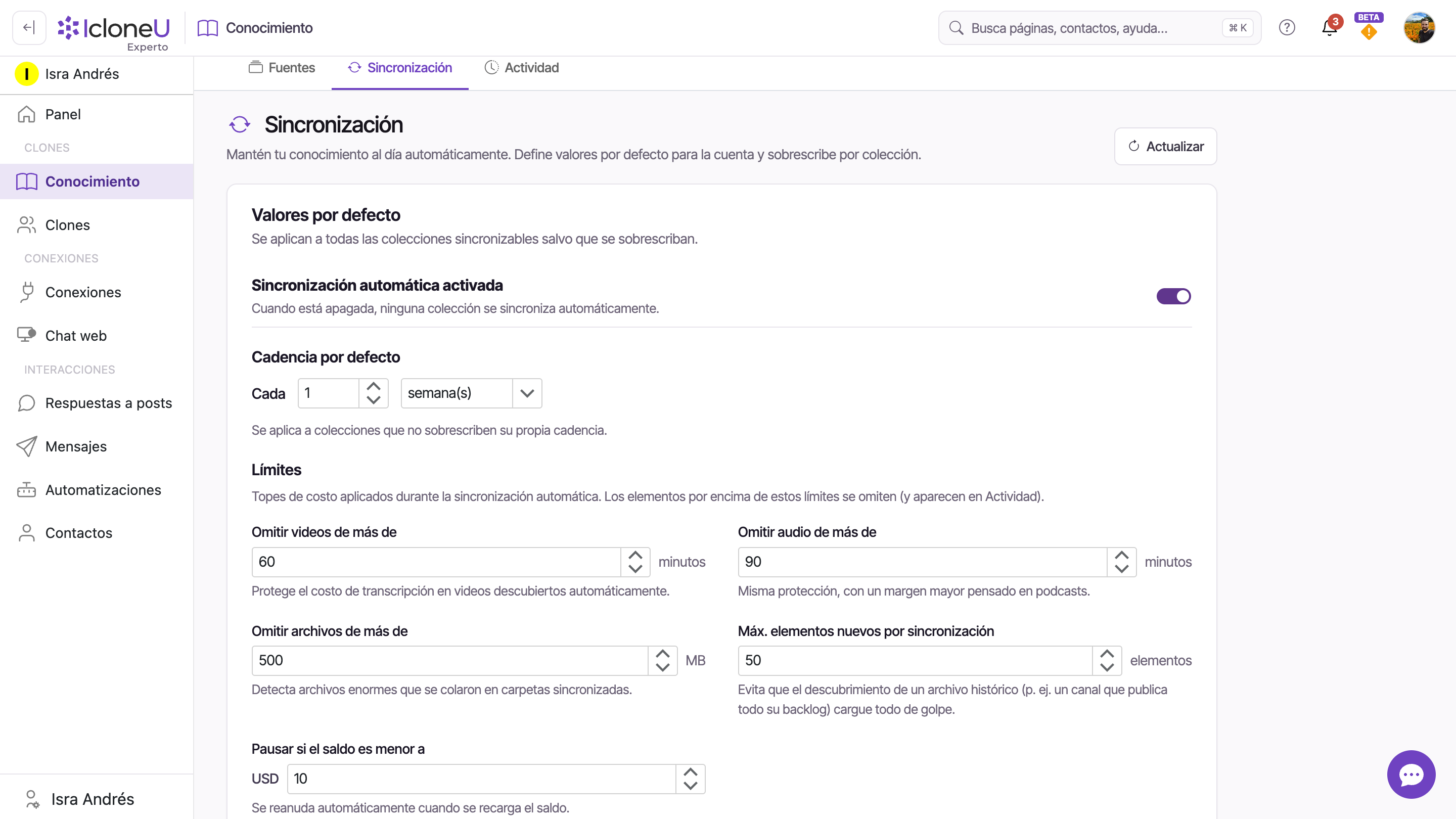Open Chat web in the sidebar
1456x819 pixels.
(x=97, y=336)
